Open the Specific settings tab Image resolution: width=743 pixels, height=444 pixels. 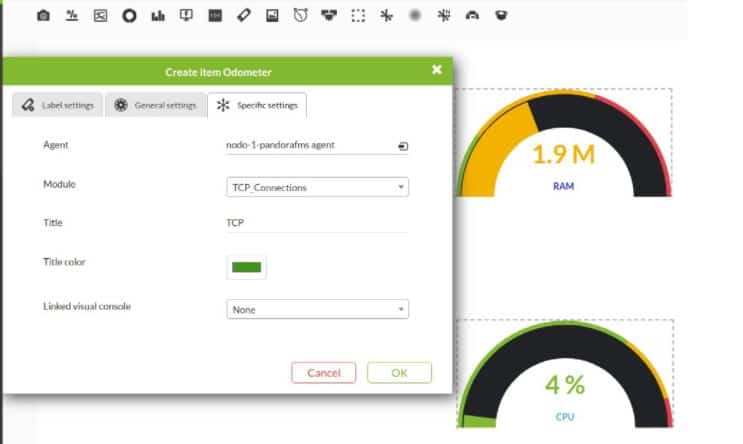pos(257,105)
